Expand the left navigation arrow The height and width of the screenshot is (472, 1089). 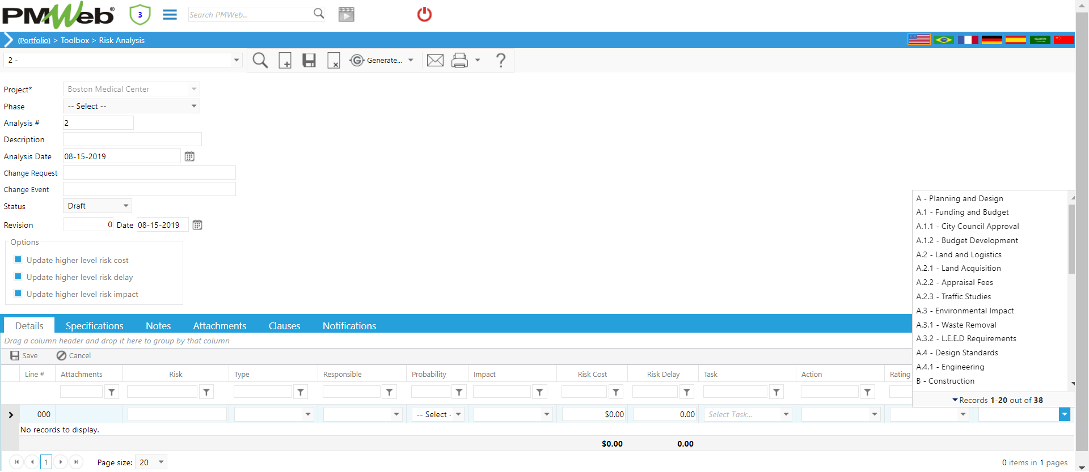click(8, 40)
